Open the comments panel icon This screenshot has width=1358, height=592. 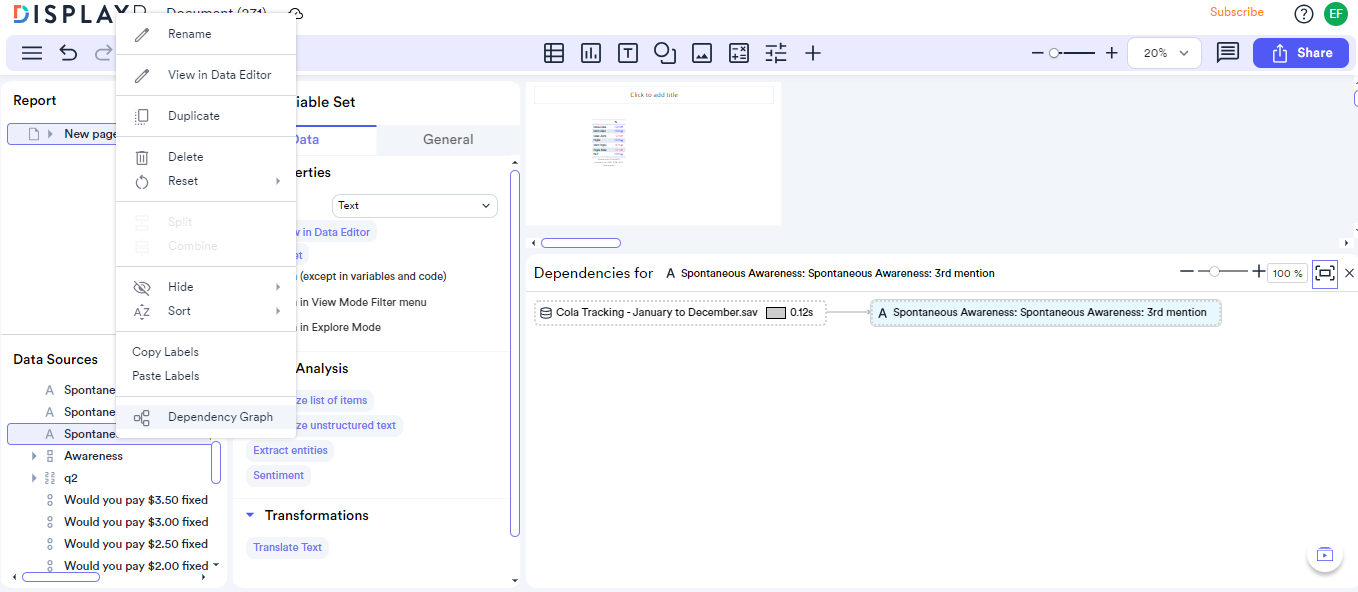pos(1228,53)
